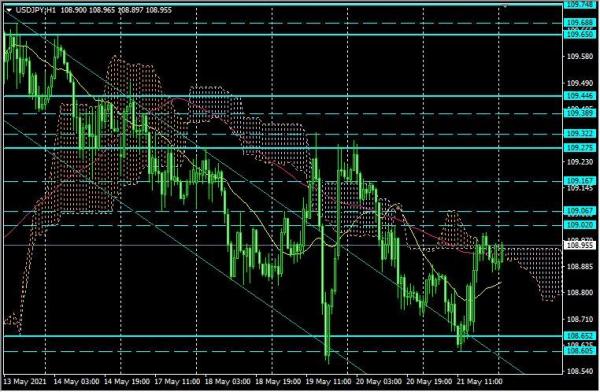Select the 17 May 11:00 time label
This screenshot has width=600, height=392.
tap(177, 382)
